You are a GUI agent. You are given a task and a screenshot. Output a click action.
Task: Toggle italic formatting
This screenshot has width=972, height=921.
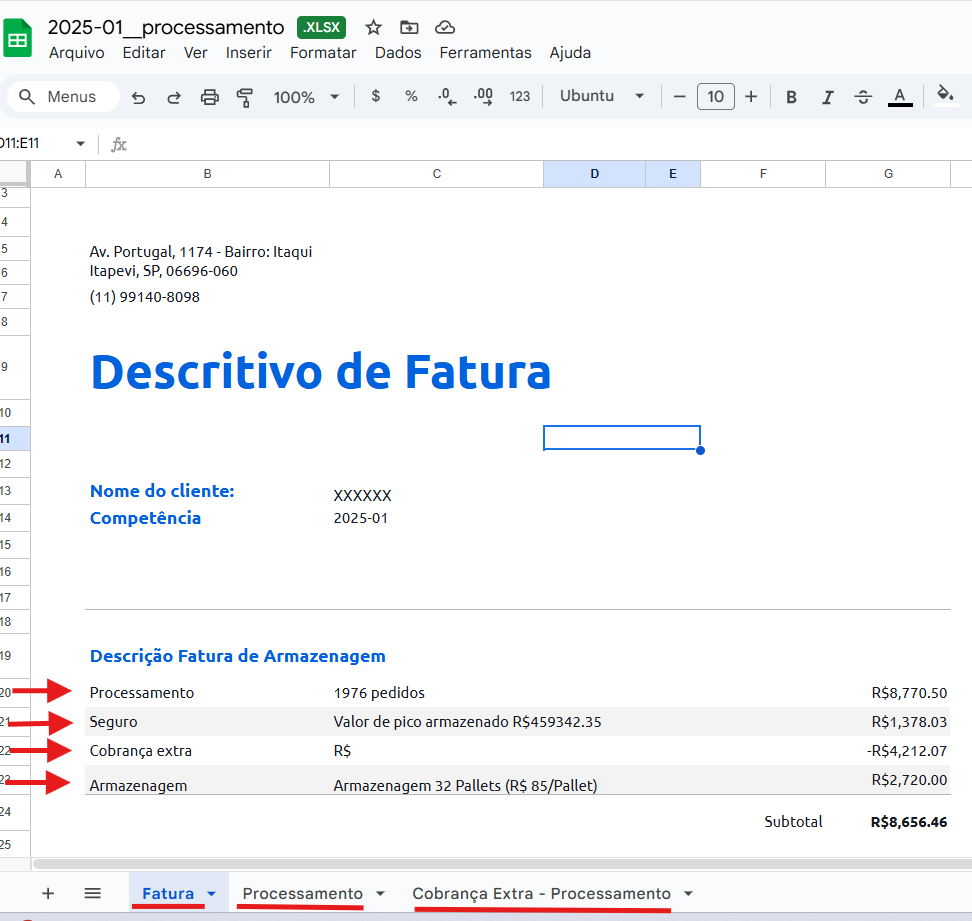[827, 96]
